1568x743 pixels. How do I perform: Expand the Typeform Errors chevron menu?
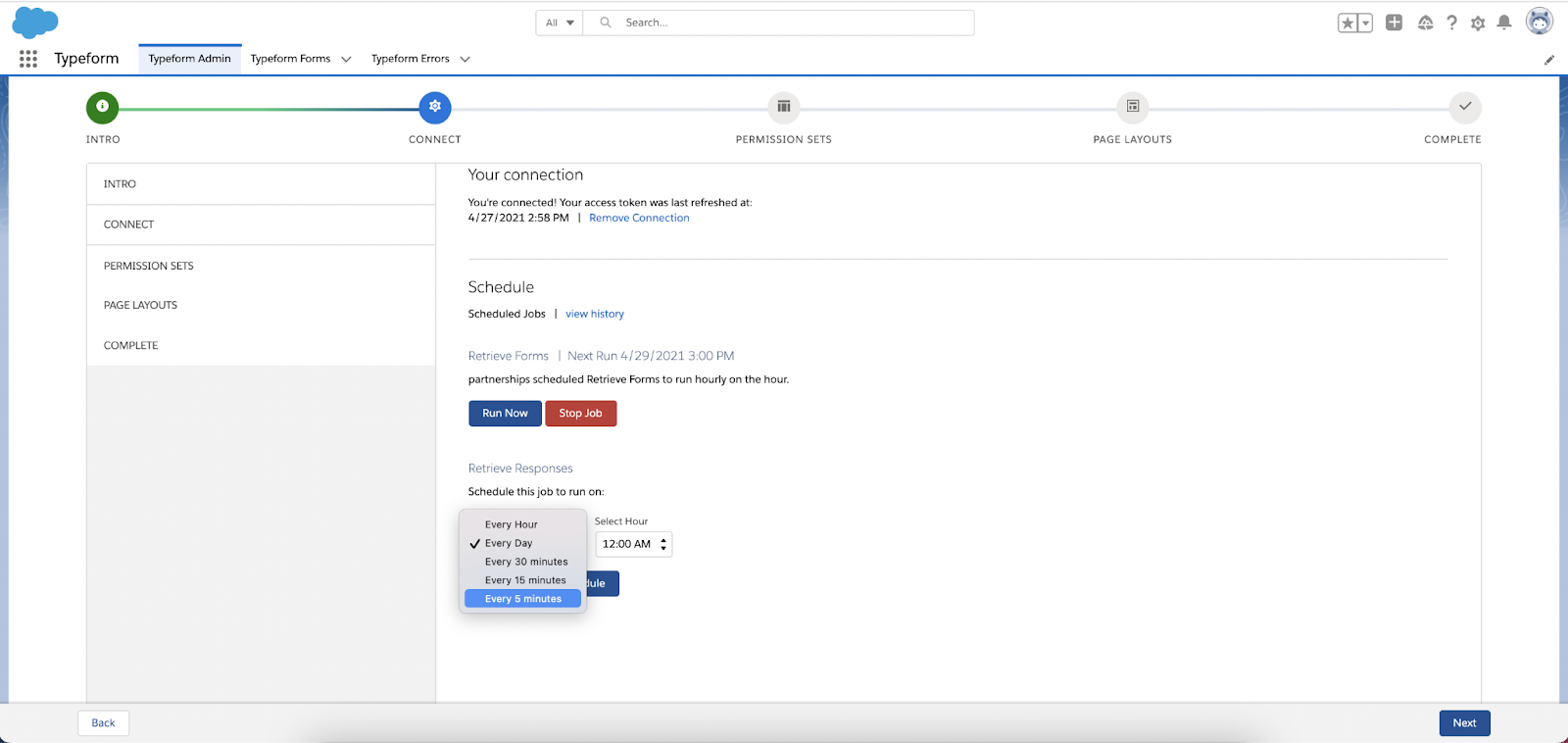pyautogui.click(x=465, y=59)
